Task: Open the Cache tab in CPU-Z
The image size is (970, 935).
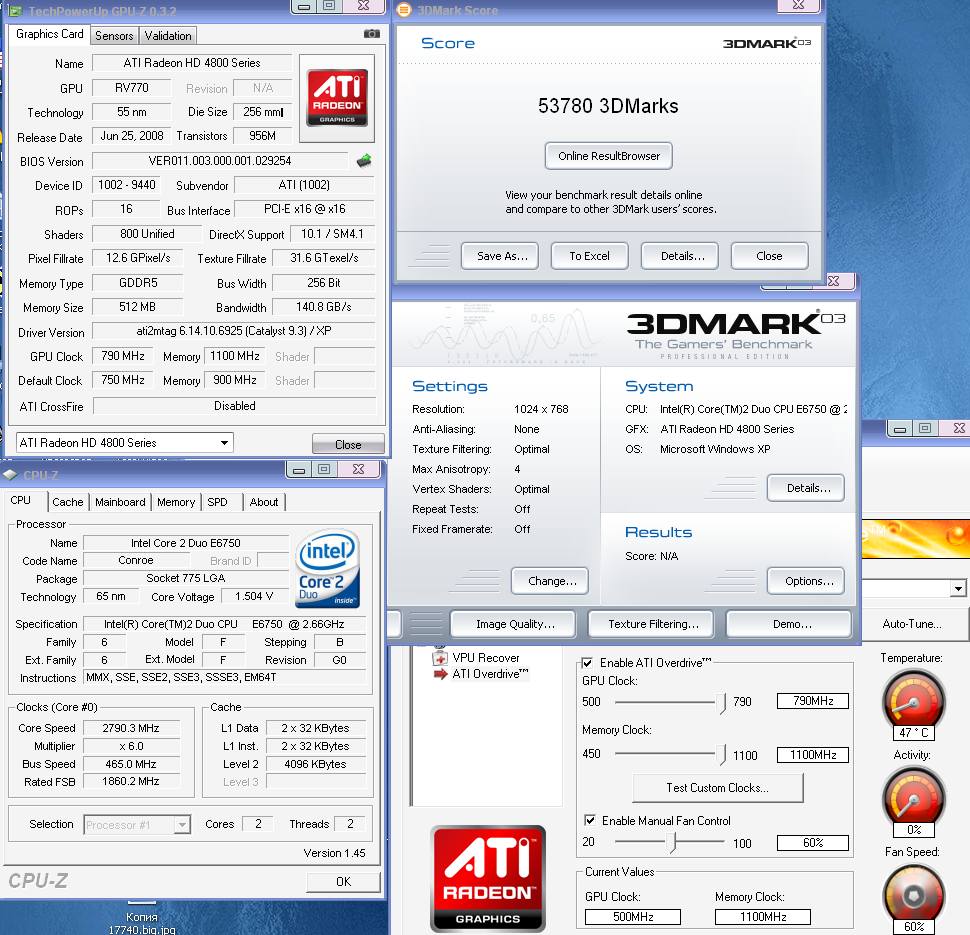Action: (x=67, y=502)
